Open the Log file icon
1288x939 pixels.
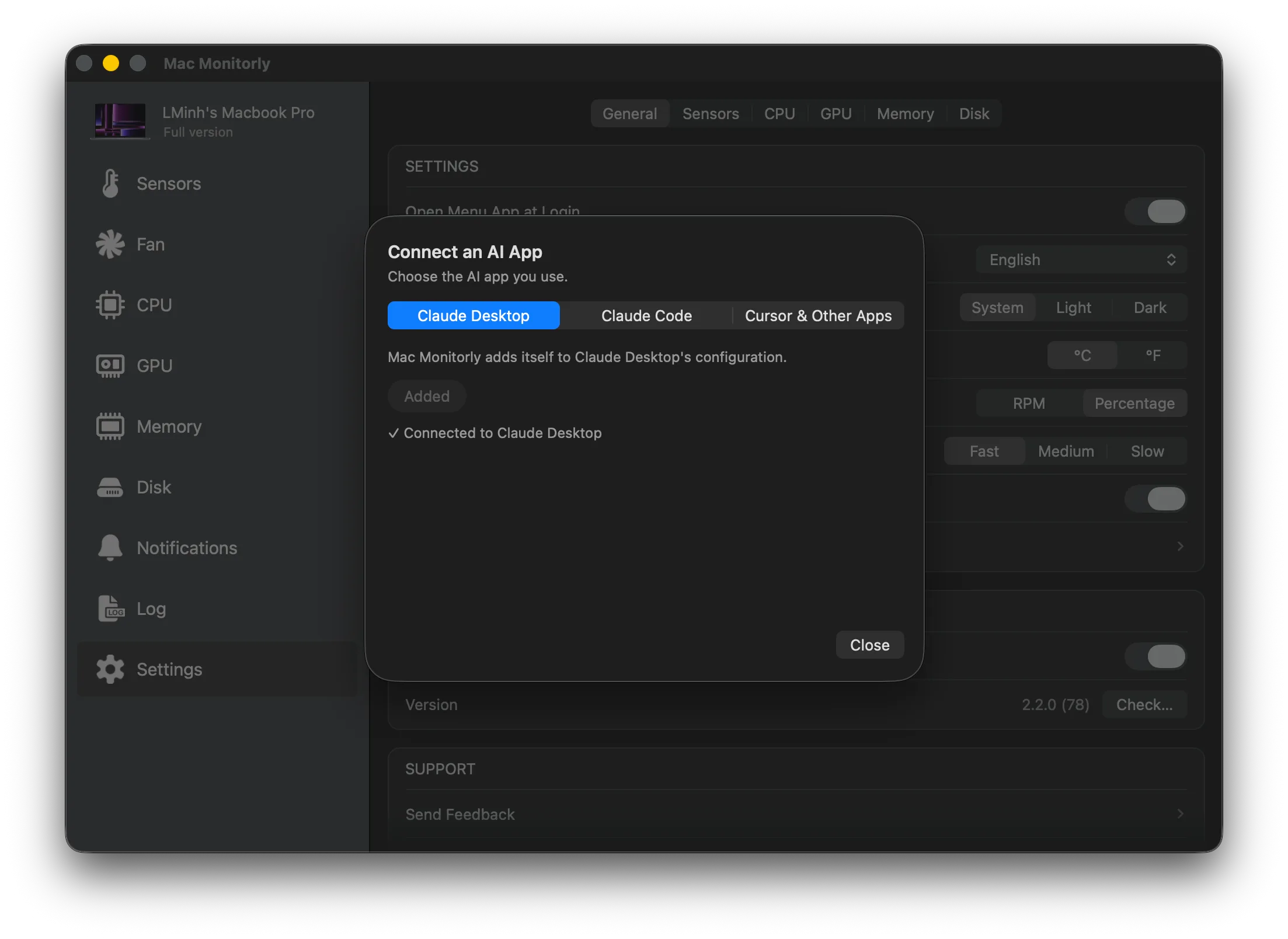click(x=111, y=608)
